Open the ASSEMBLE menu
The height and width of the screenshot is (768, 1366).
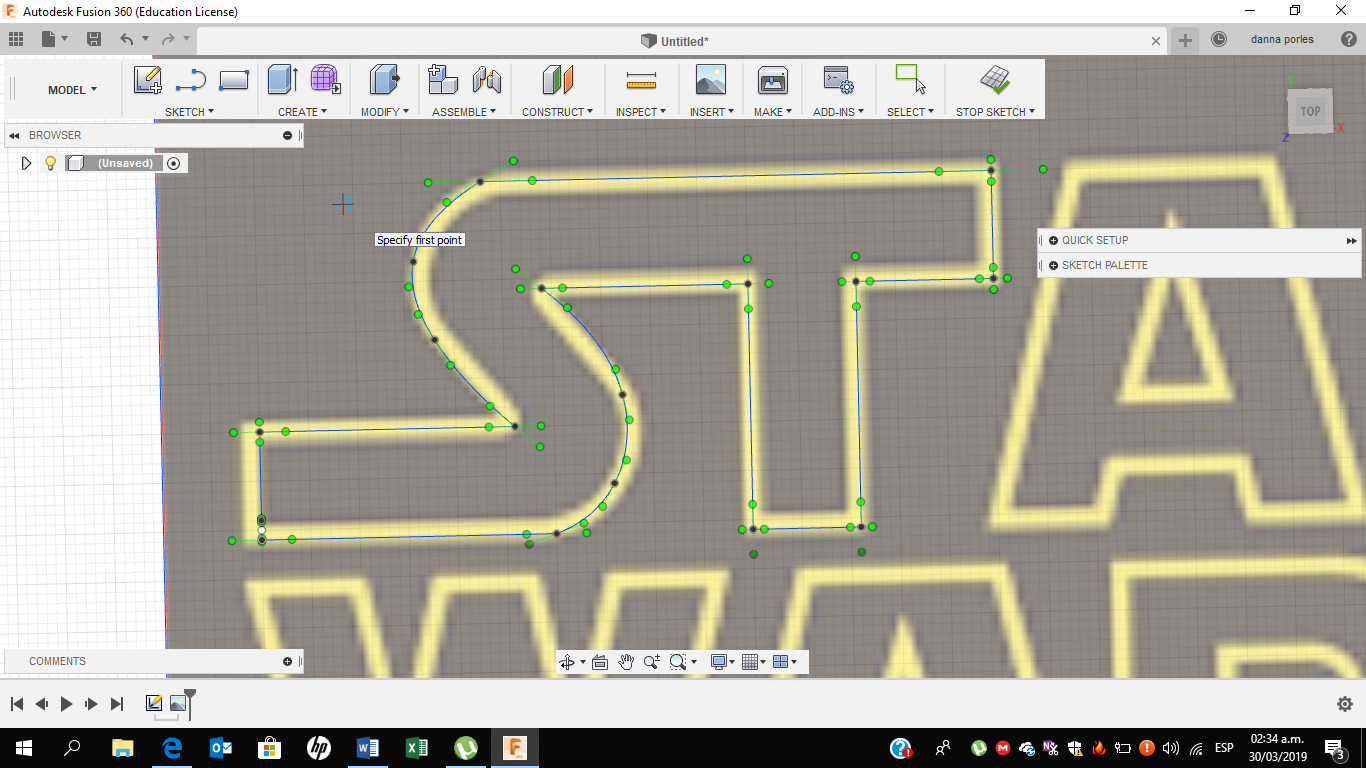pyautogui.click(x=465, y=112)
